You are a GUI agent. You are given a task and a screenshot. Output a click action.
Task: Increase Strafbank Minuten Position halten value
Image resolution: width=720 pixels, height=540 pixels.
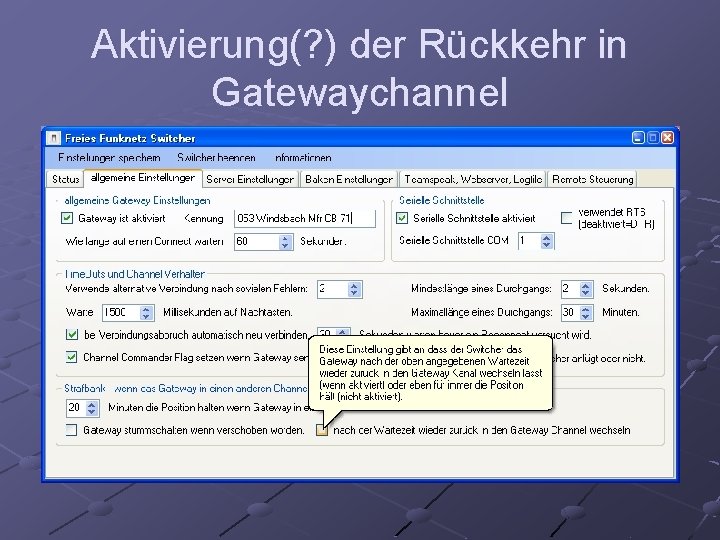[x=91, y=404]
